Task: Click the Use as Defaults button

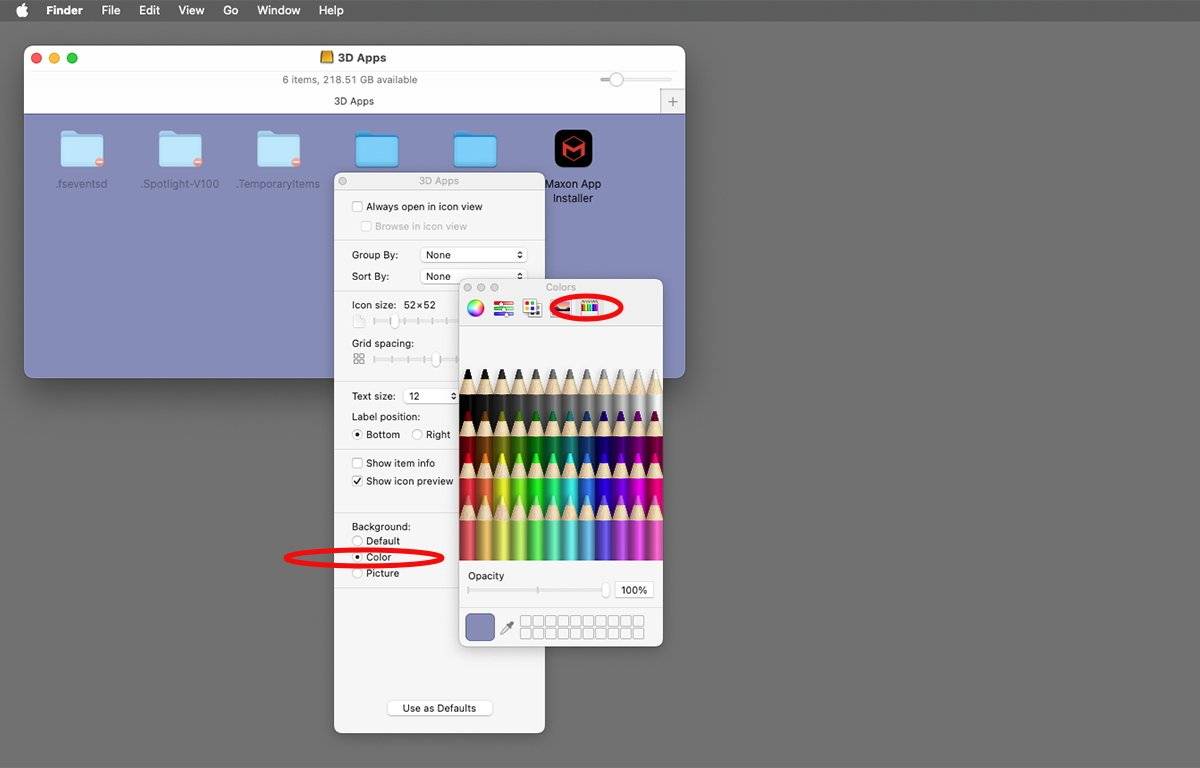Action: tap(440, 708)
